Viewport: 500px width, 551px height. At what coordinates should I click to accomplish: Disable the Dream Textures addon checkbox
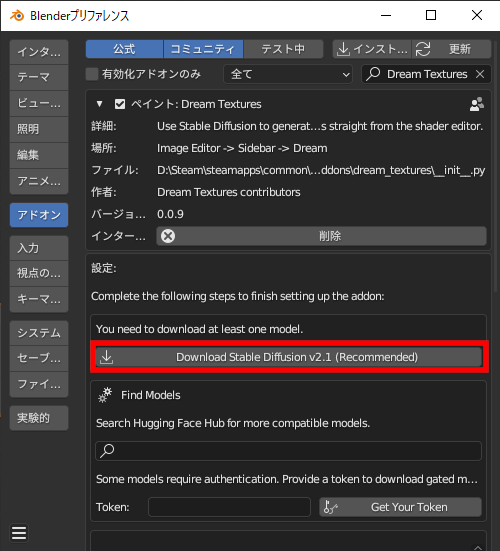coord(120,104)
